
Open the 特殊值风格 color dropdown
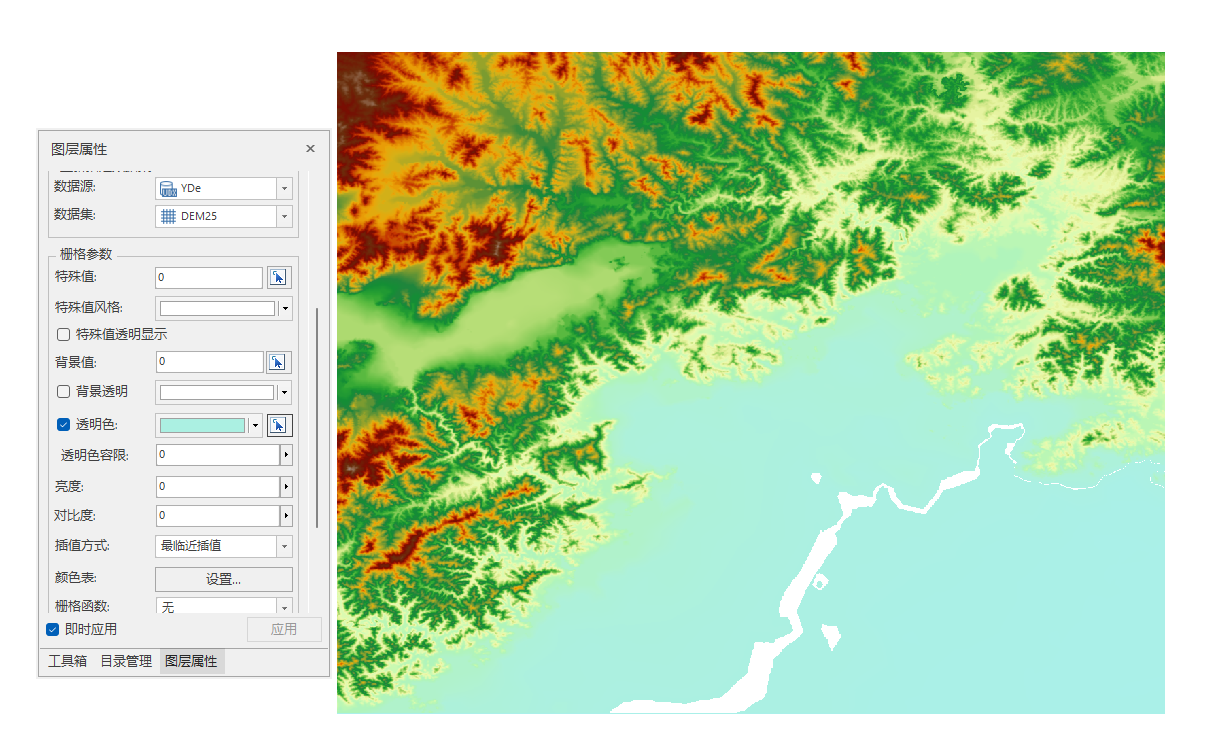click(x=285, y=308)
